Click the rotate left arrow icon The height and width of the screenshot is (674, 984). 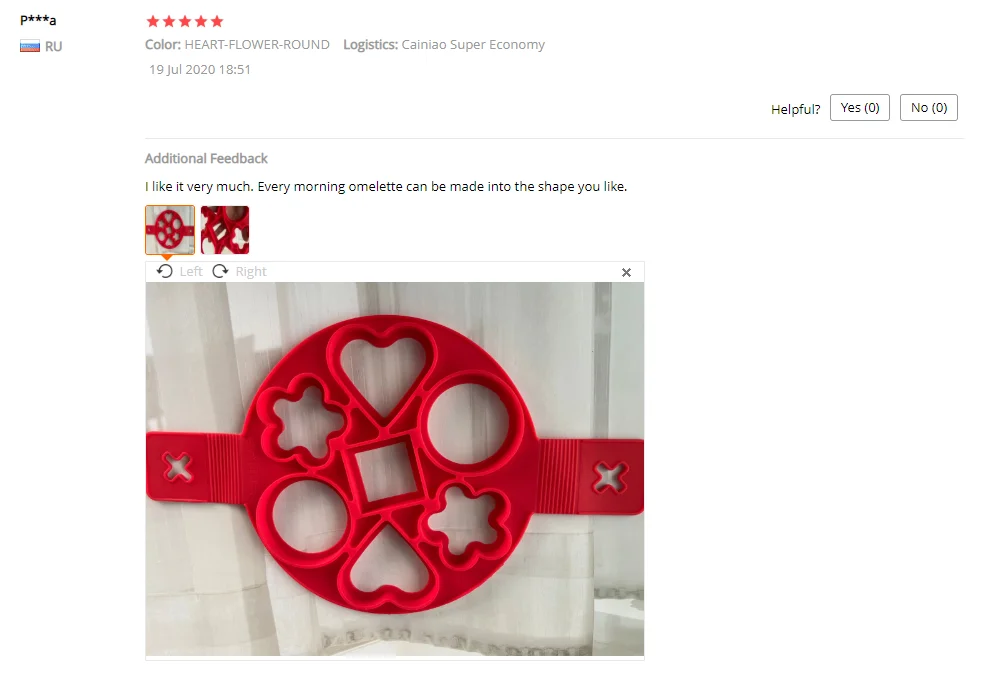(164, 271)
